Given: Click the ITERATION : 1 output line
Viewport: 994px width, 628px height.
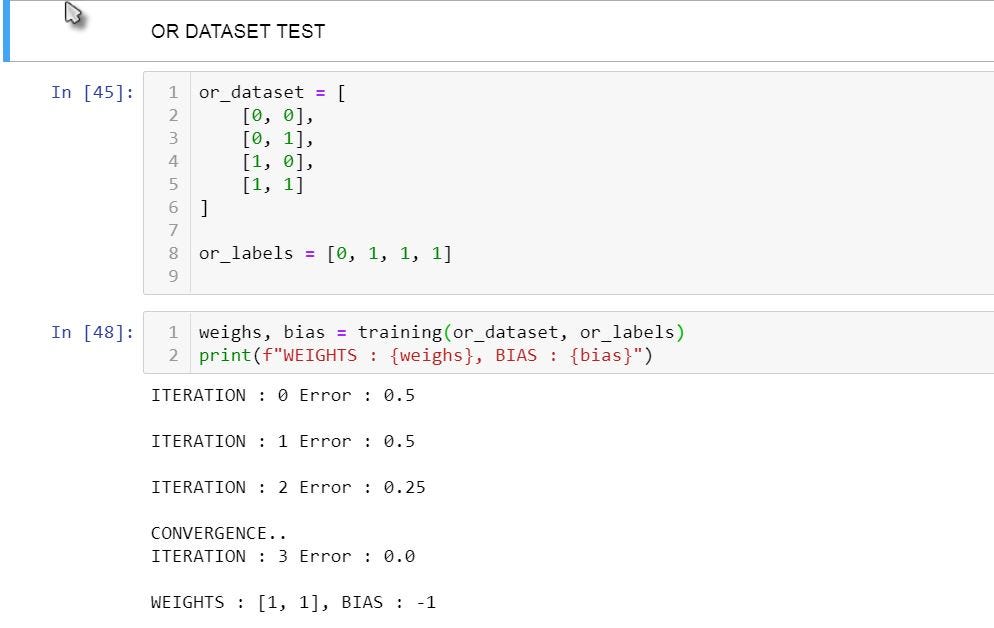Looking at the screenshot, I should point(283,441).
